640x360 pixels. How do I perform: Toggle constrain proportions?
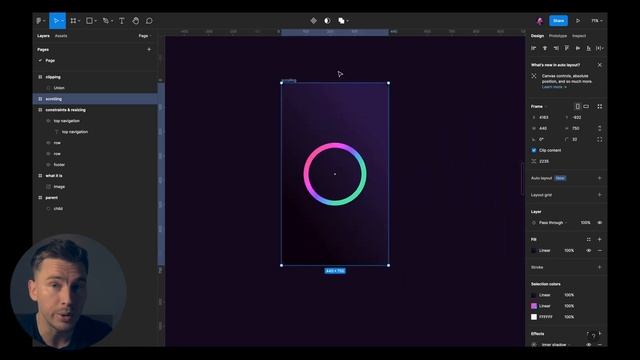point(600,128)
